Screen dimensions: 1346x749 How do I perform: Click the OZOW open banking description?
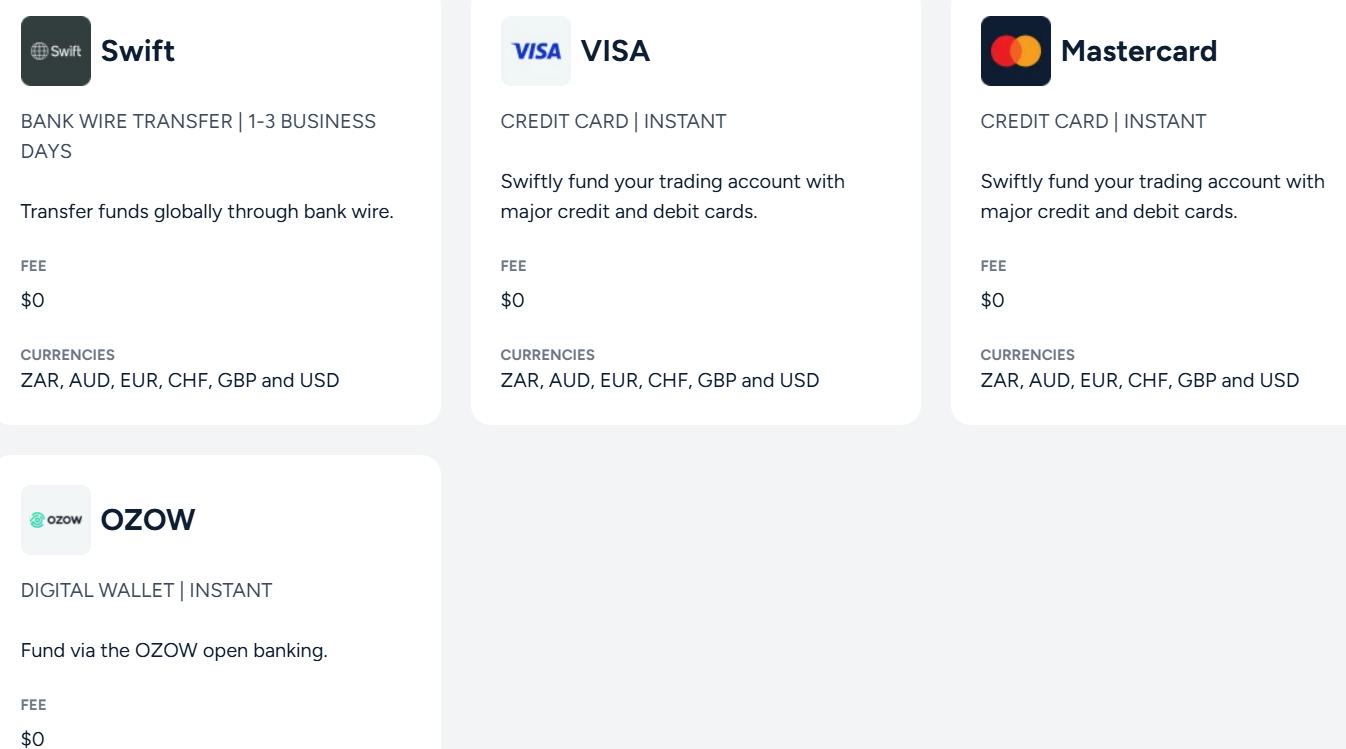pyautogui.click(x=174, y=650)
